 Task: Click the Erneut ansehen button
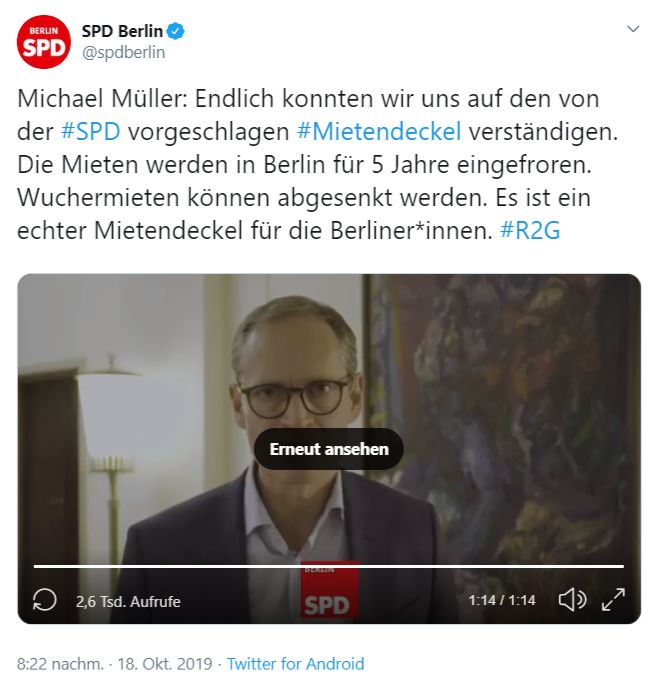(329, 449)
